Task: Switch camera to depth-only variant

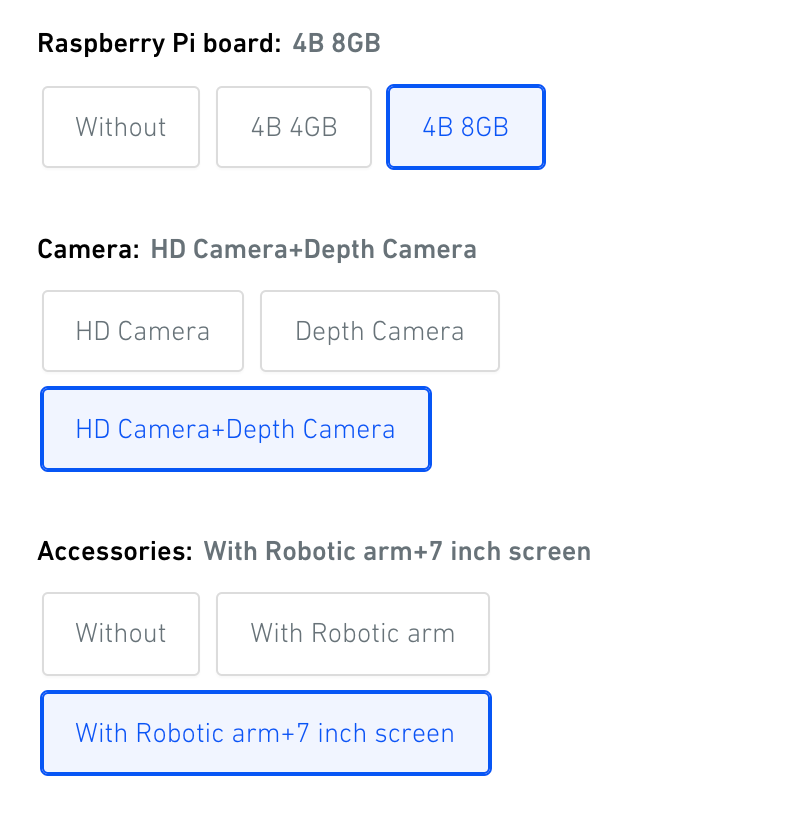Action: (380, 331)
